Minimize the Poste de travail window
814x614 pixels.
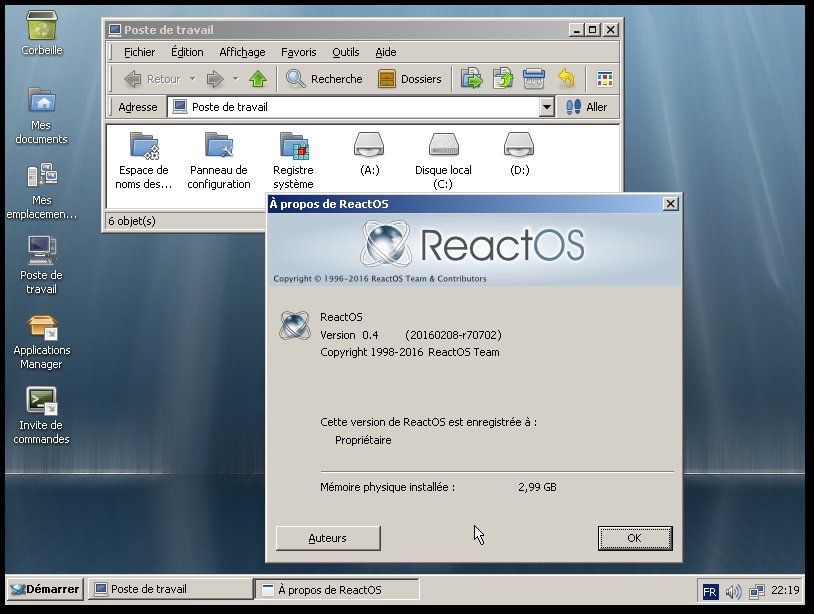576,30
